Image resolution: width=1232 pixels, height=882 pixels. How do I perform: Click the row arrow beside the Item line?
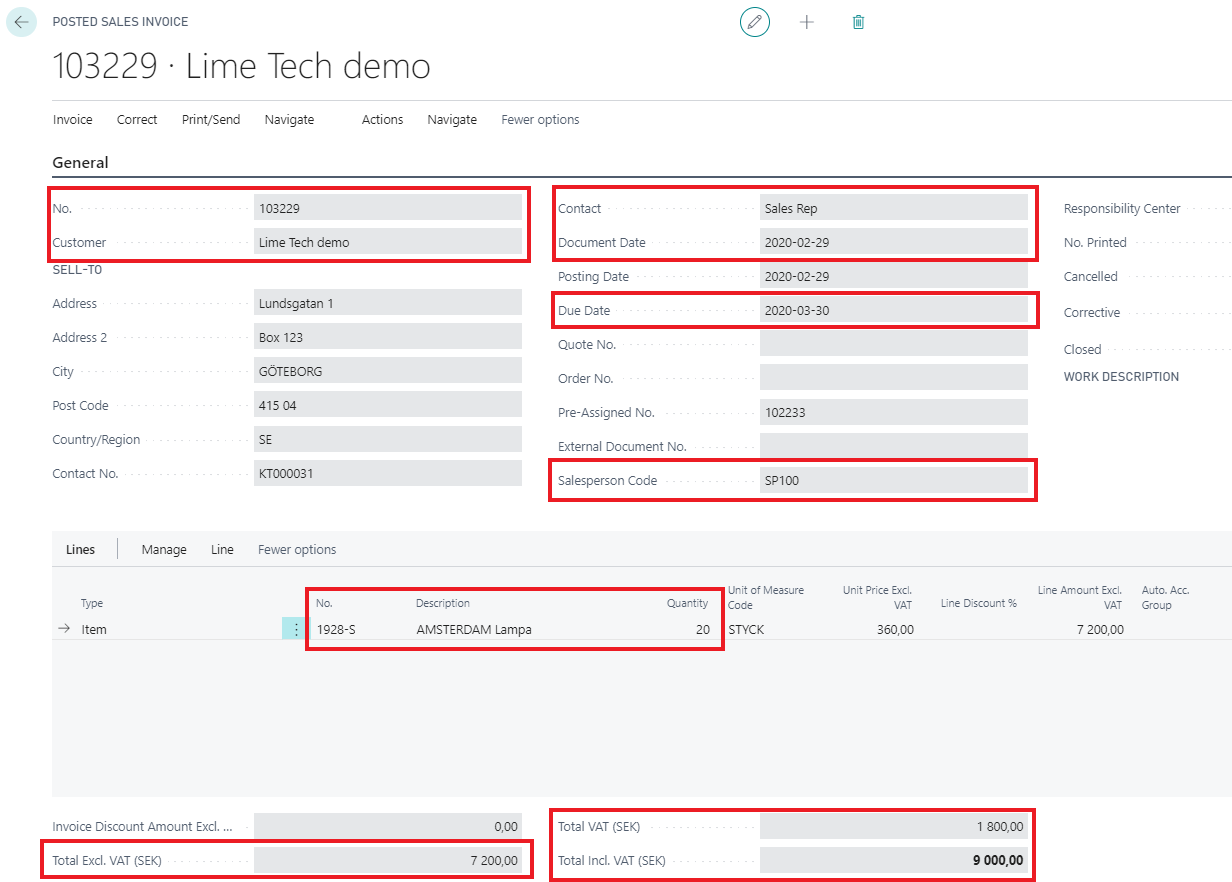pyautogui.click(x=64, y=629)
